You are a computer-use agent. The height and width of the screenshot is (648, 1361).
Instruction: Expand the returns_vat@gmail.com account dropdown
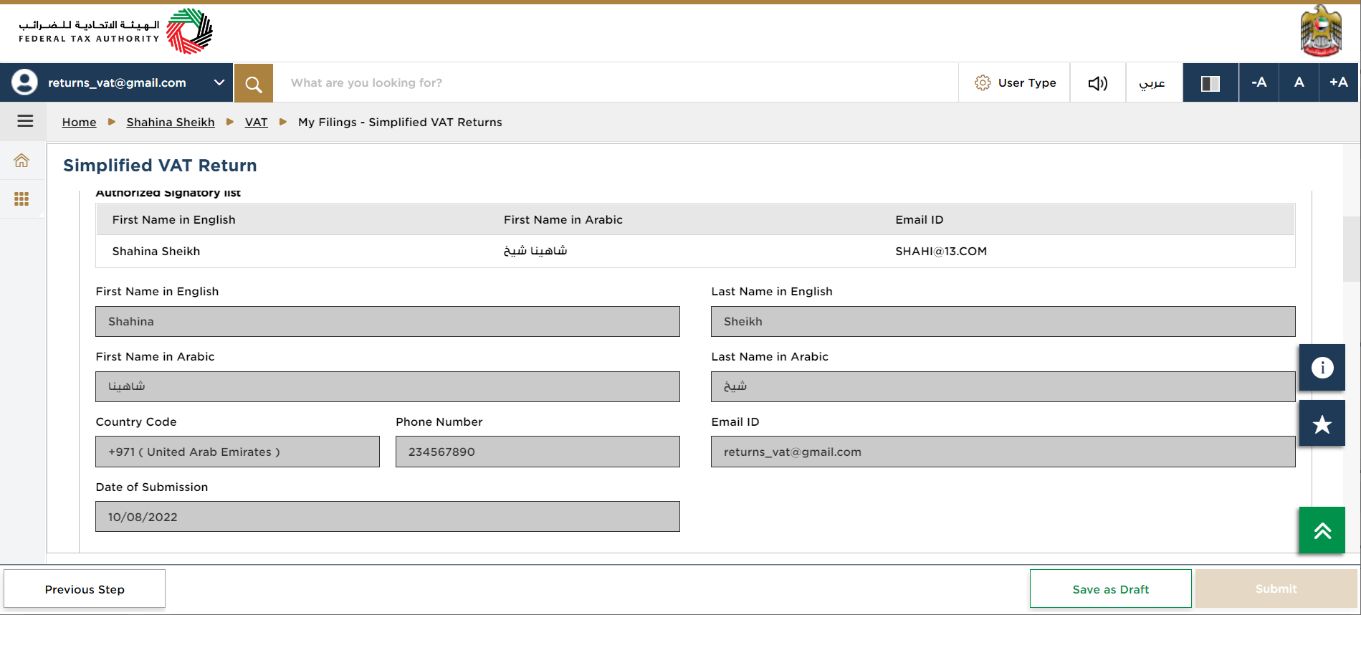[219, 83]
